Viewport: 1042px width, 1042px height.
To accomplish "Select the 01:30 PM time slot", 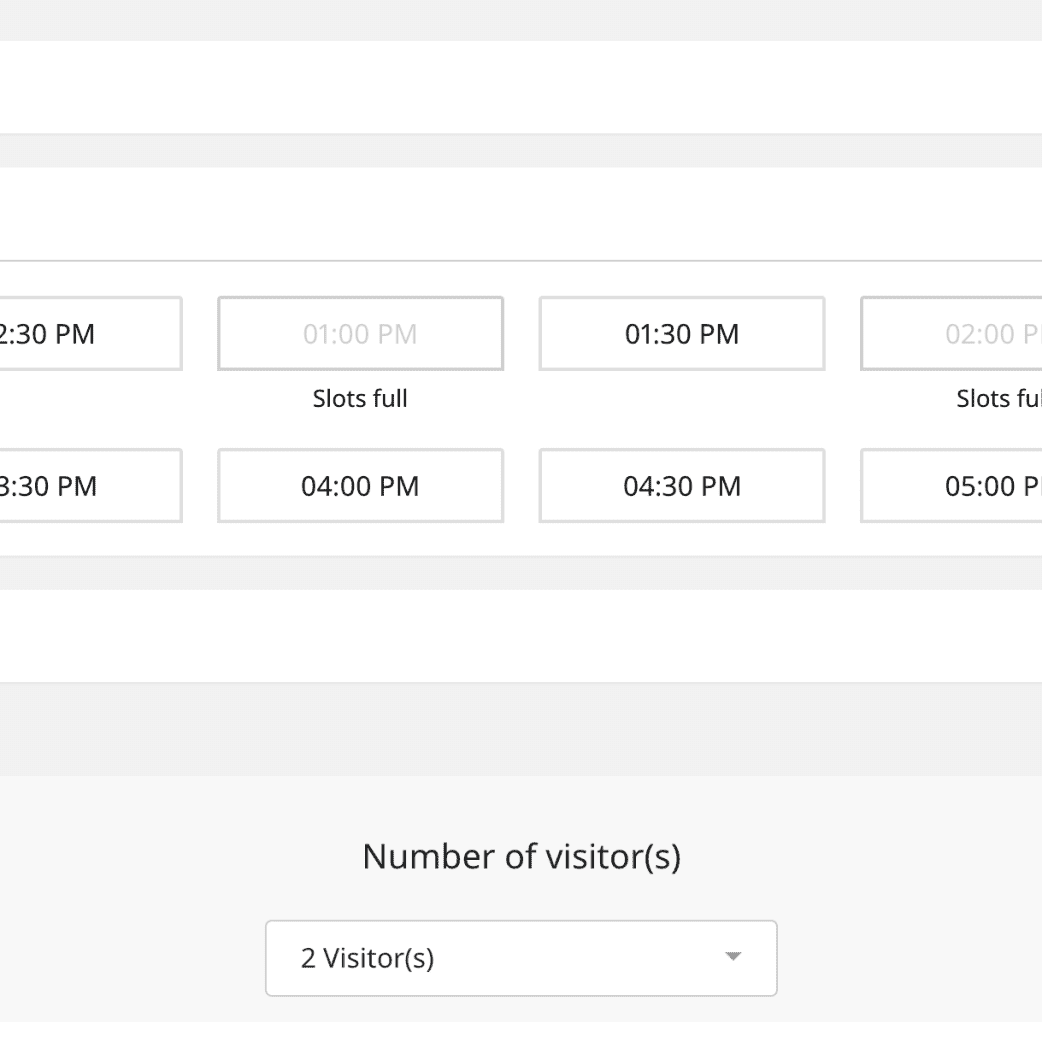I will point(681,334).
